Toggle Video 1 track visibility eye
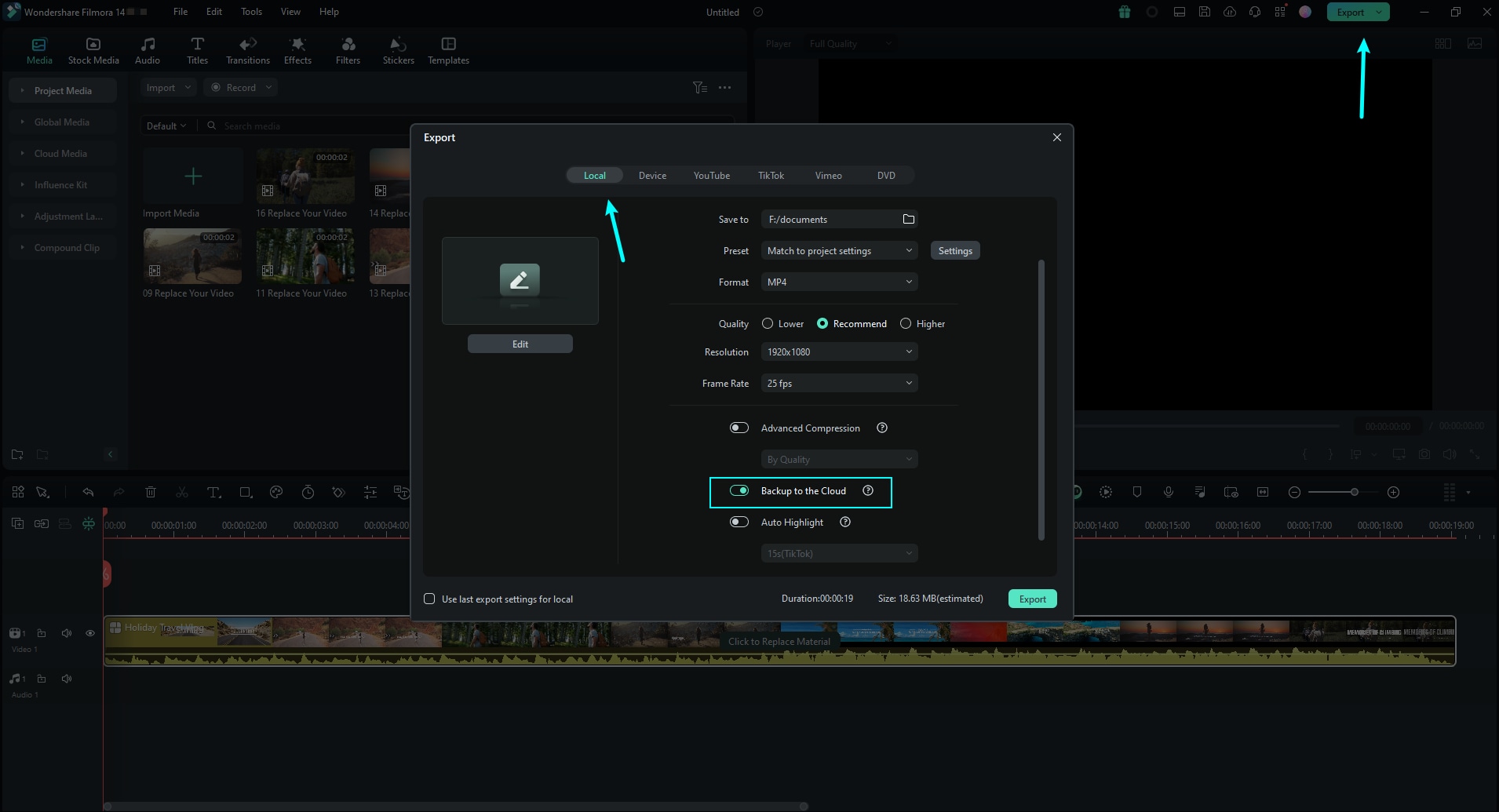The image size is (1499, 812). [90, 633]
